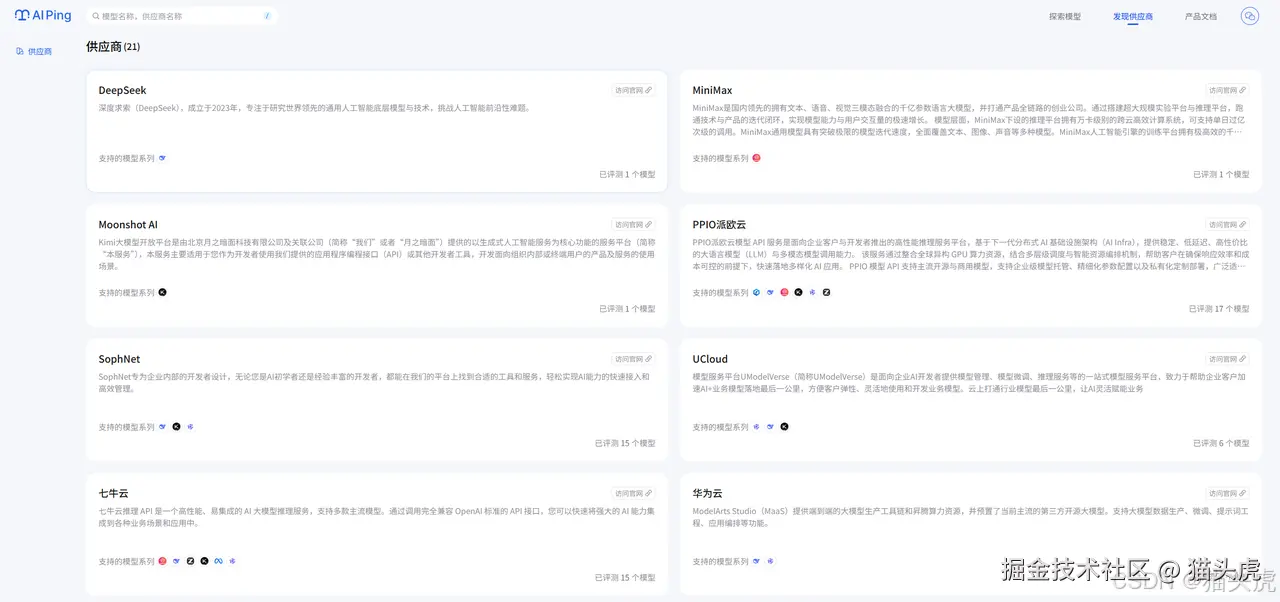
Task: Click black Kimi icon in Moonshot AI card
Action: pos(162,292)
